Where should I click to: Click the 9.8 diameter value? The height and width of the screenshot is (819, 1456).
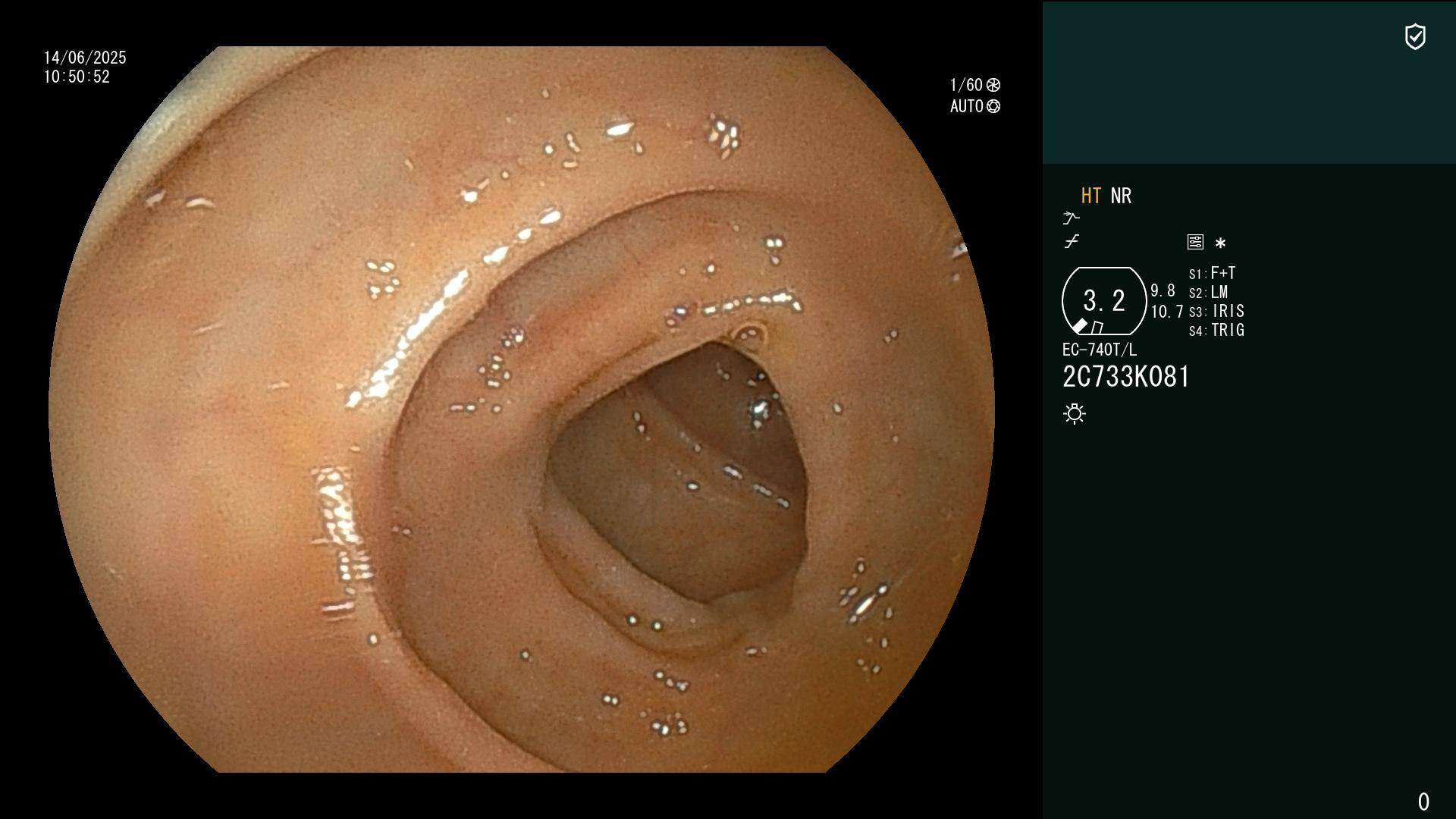click(1163, 290)
